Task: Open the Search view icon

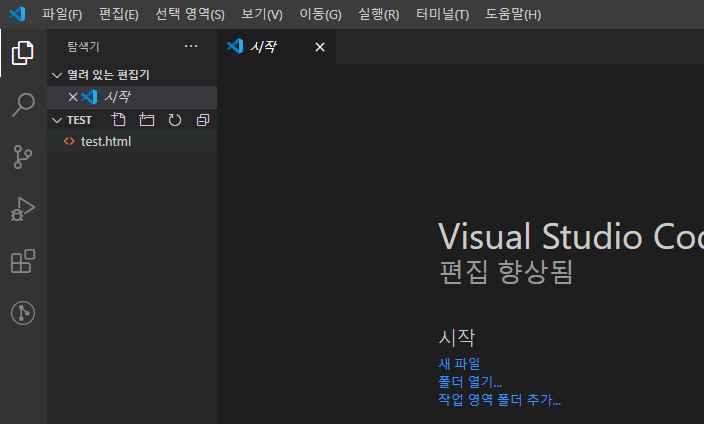Action: [22, 105]
